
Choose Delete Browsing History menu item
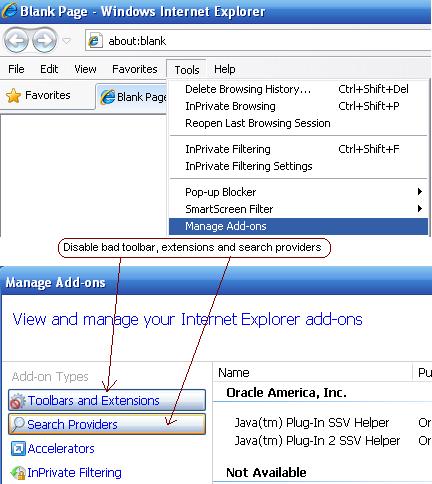click(x=298, y=89)
